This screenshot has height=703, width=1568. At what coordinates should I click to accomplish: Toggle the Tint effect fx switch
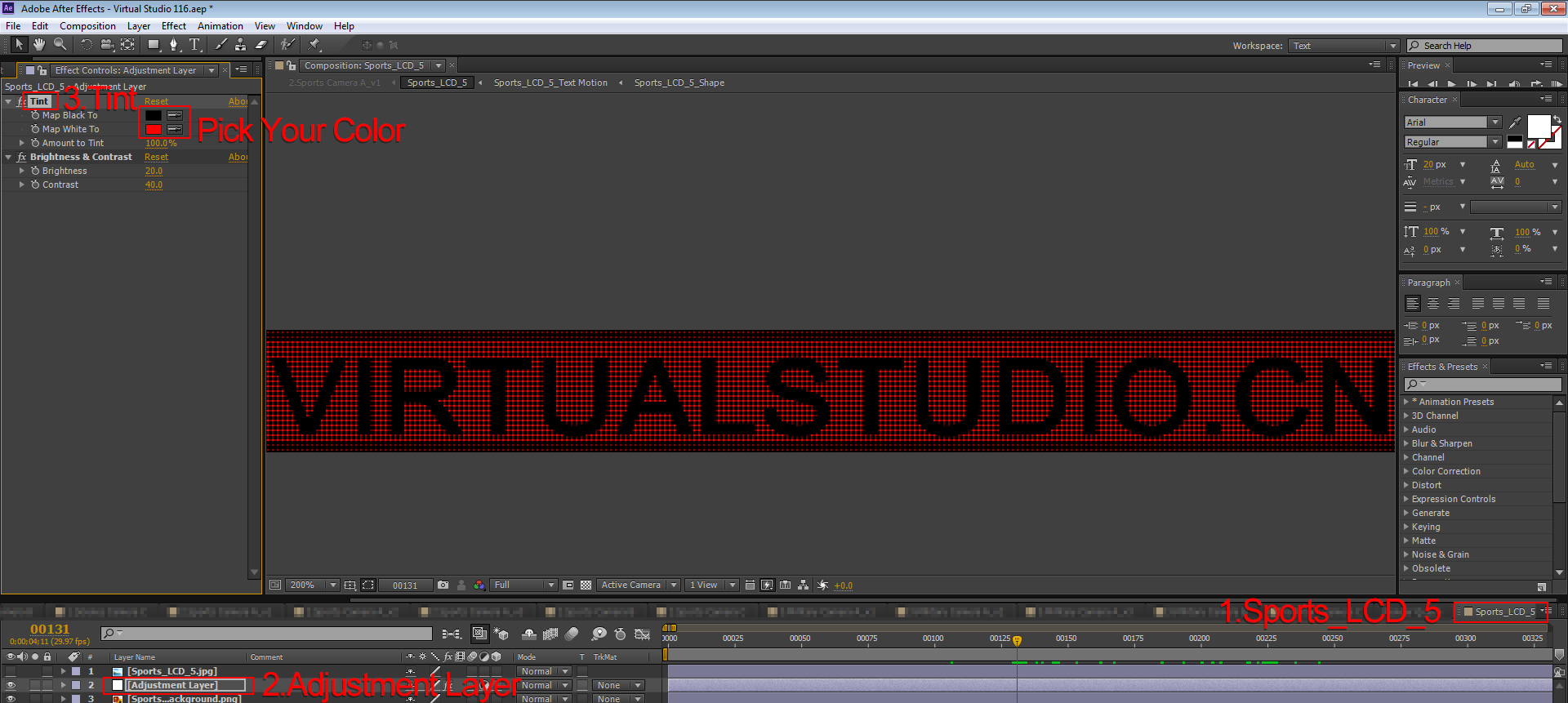click(21, 101)
